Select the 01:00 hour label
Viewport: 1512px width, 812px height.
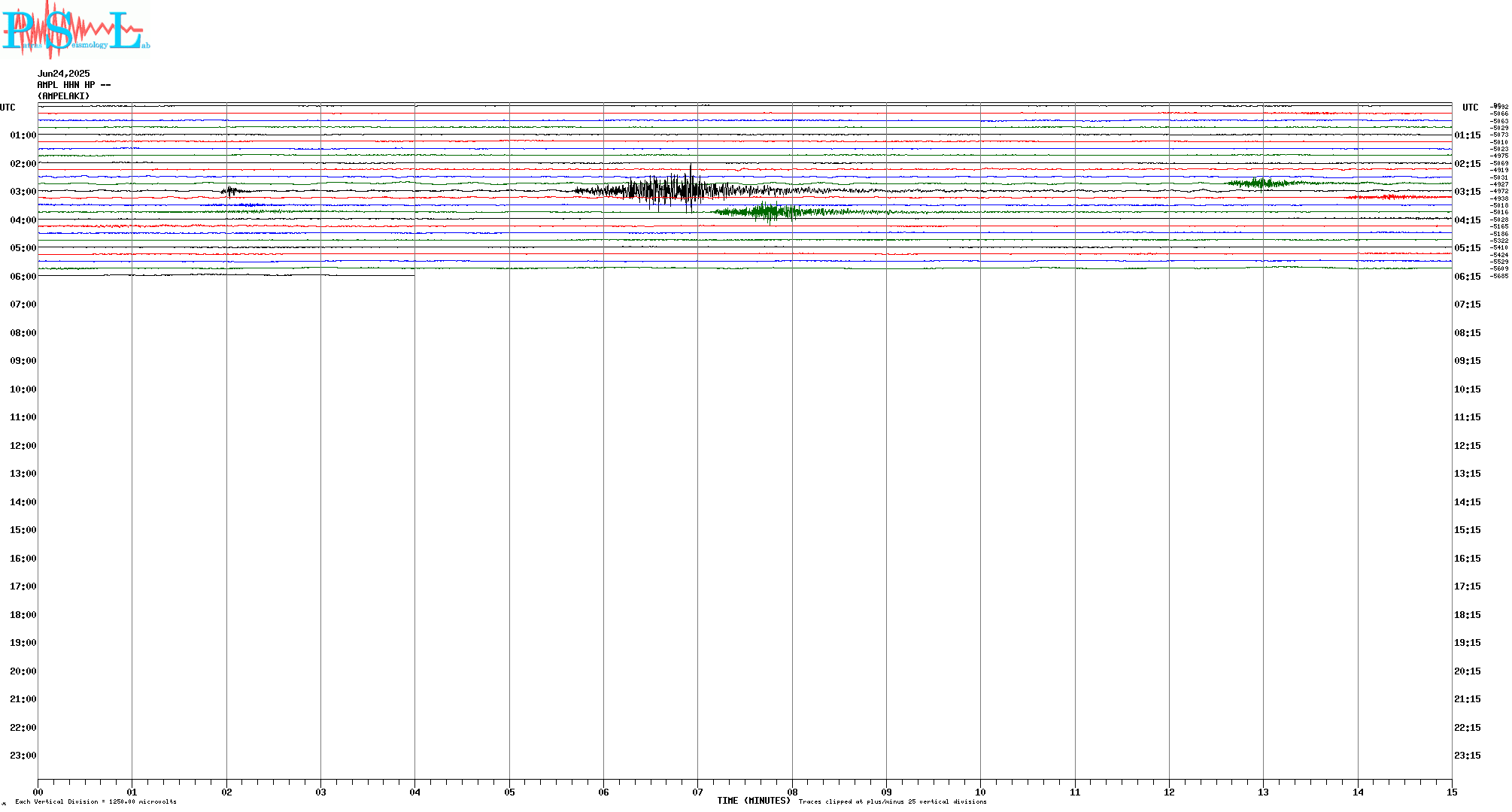(x=23, y=135)
